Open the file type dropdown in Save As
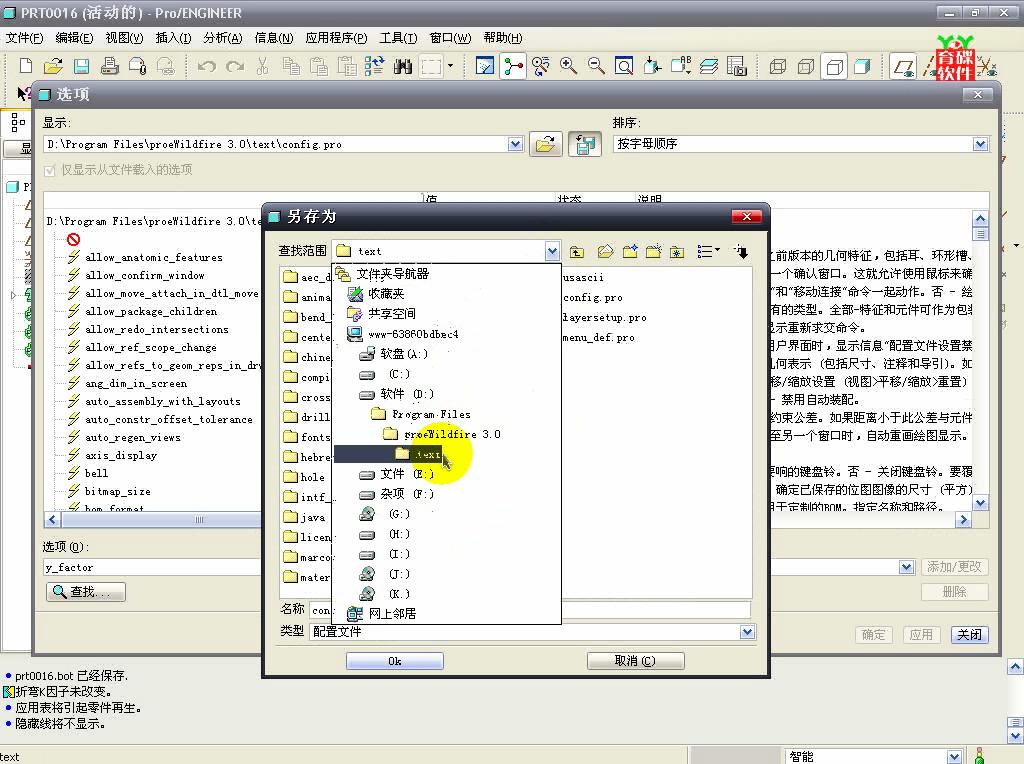 (x=747, y=631)
